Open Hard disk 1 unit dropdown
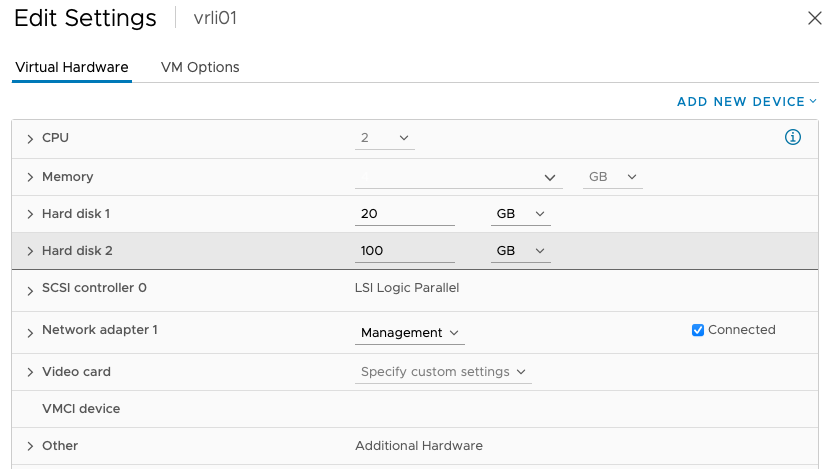833x469 pixels. (521, 214)
